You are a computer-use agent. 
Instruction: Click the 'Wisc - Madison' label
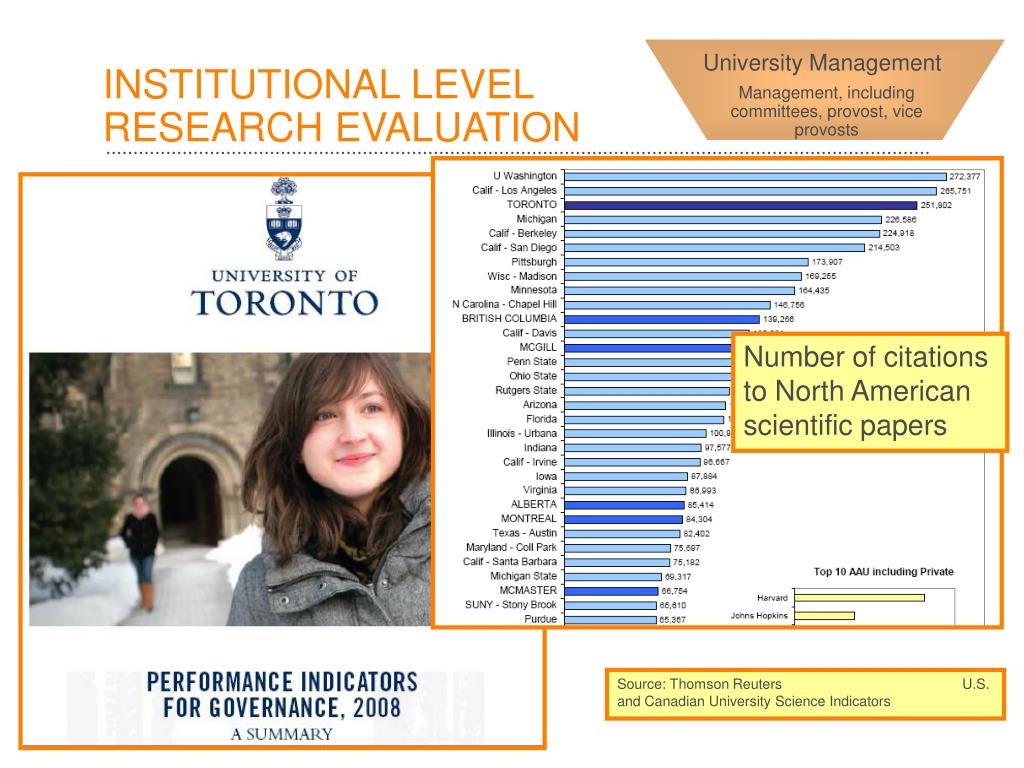pos(522,276)
